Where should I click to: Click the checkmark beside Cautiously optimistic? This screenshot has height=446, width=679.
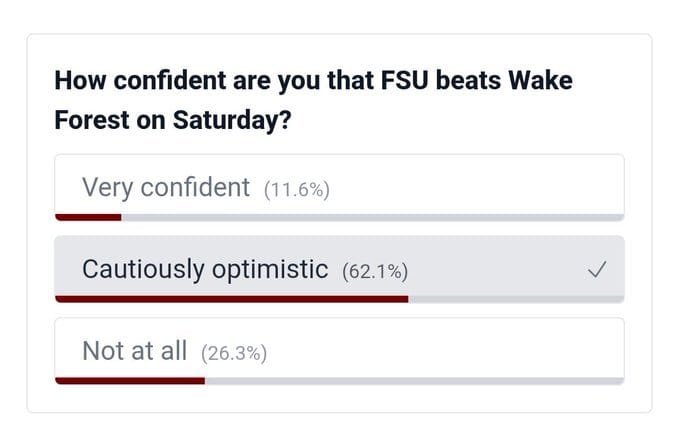pyautogui.click(x=597, y=269)
